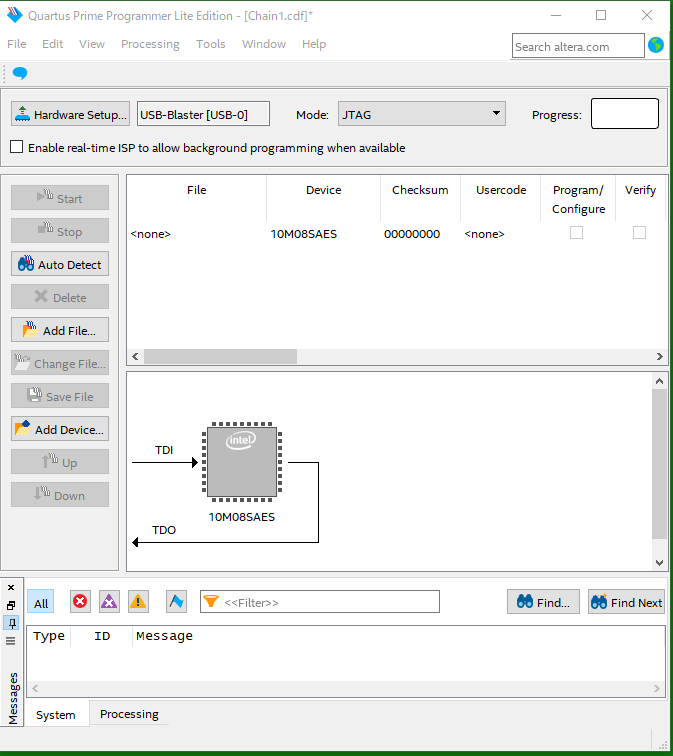Click right arrow of device table scrollbar
This screenshot has height=756, width=673.
[x=659, y=356]
